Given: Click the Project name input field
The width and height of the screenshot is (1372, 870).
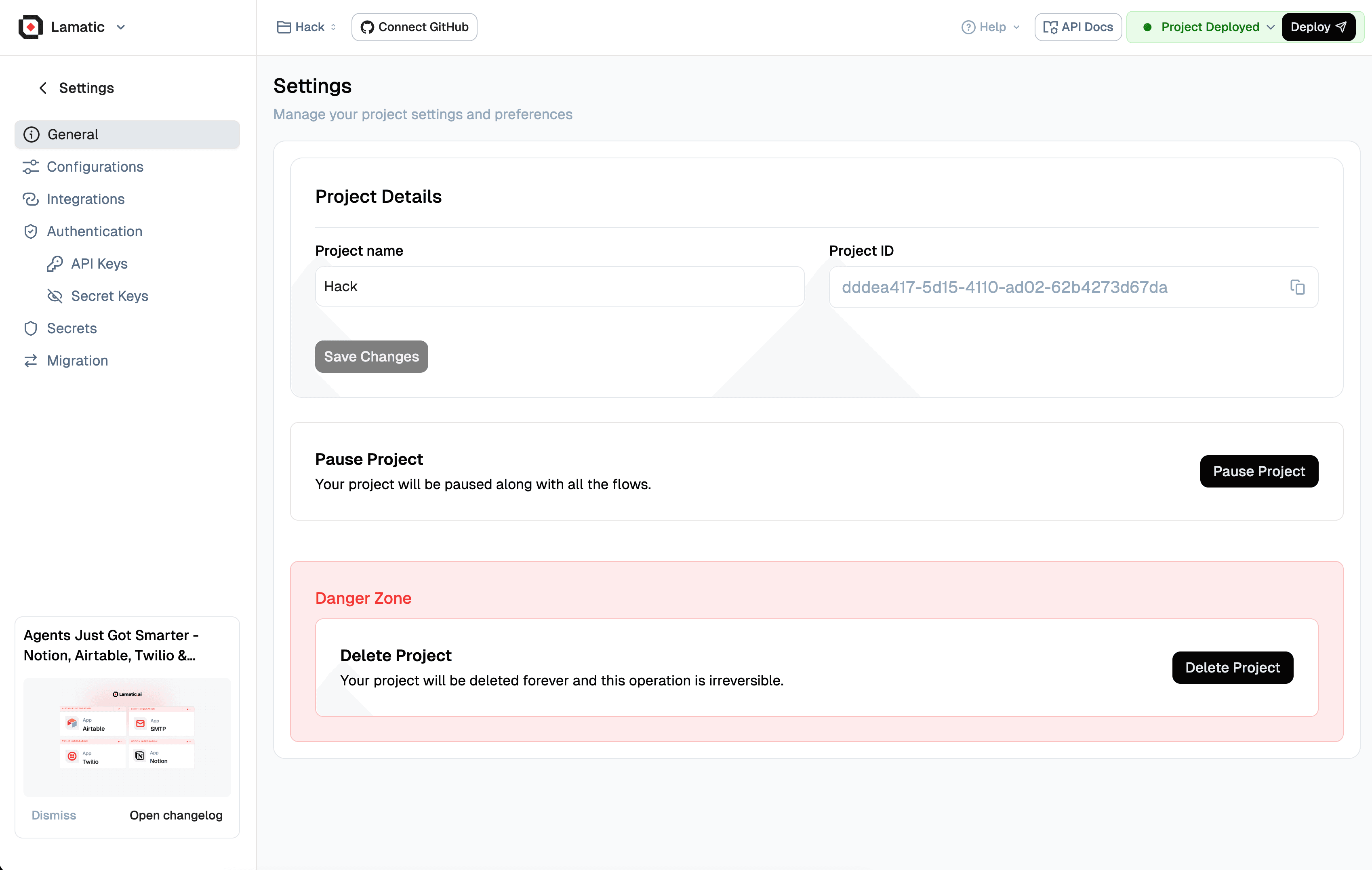Looking at the screenshot, I should [x=559, y=287].
